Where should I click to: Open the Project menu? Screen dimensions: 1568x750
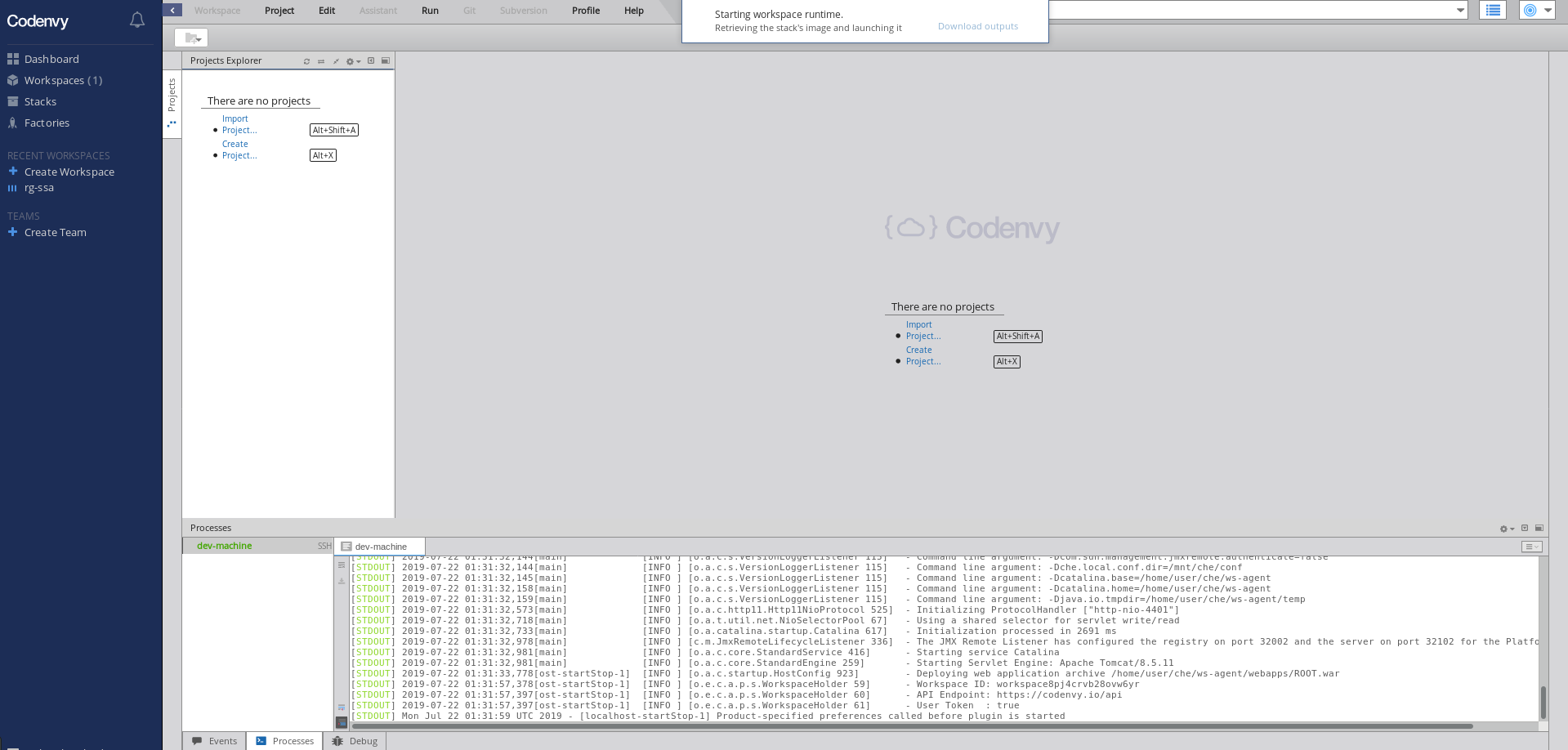pyautogui.click(x=279, y=11)
